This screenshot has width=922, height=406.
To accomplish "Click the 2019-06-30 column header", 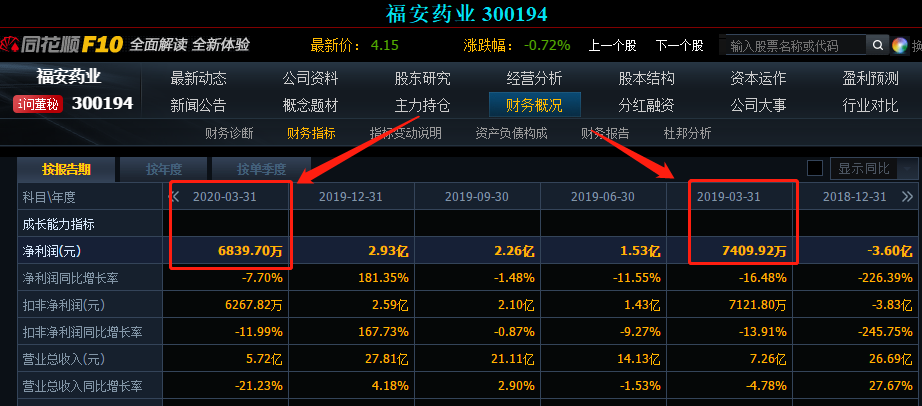I will pos(603,197).
